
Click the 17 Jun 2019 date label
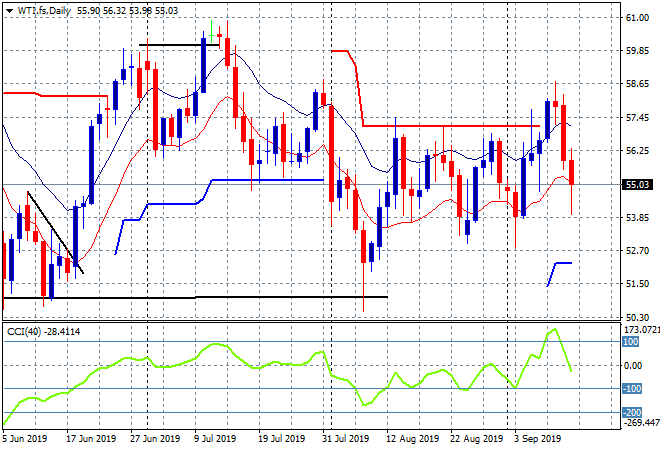click(x=91, y=439)
